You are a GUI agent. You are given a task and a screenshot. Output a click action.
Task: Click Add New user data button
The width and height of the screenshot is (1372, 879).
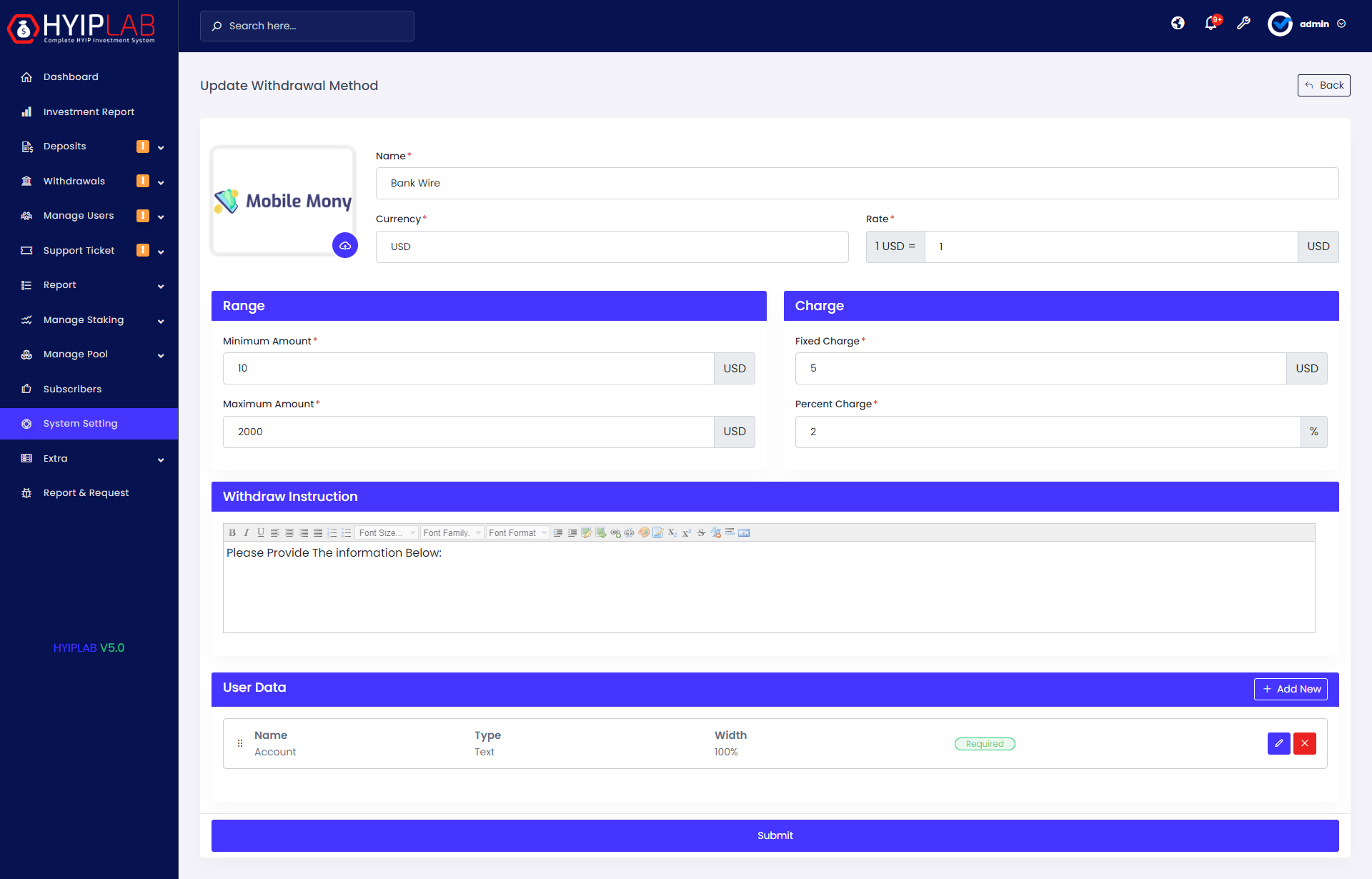coord(1291,689)
